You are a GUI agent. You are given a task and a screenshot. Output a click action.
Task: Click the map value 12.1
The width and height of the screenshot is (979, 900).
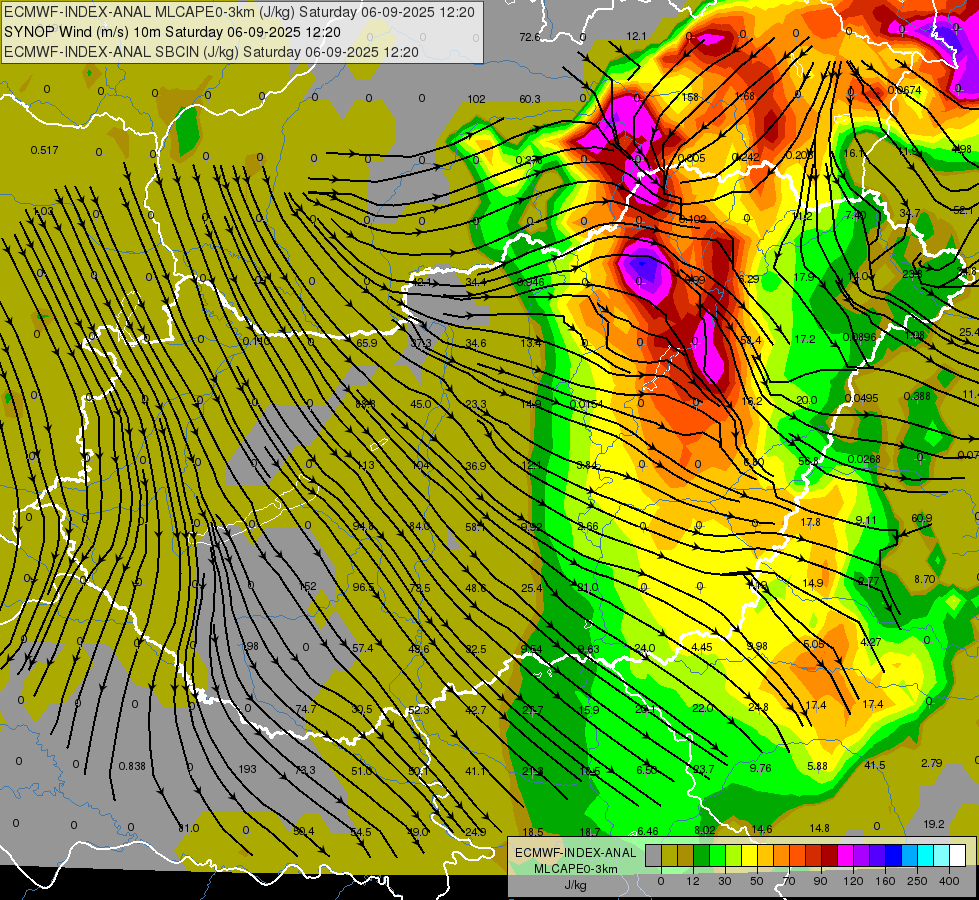coord(636,36)
